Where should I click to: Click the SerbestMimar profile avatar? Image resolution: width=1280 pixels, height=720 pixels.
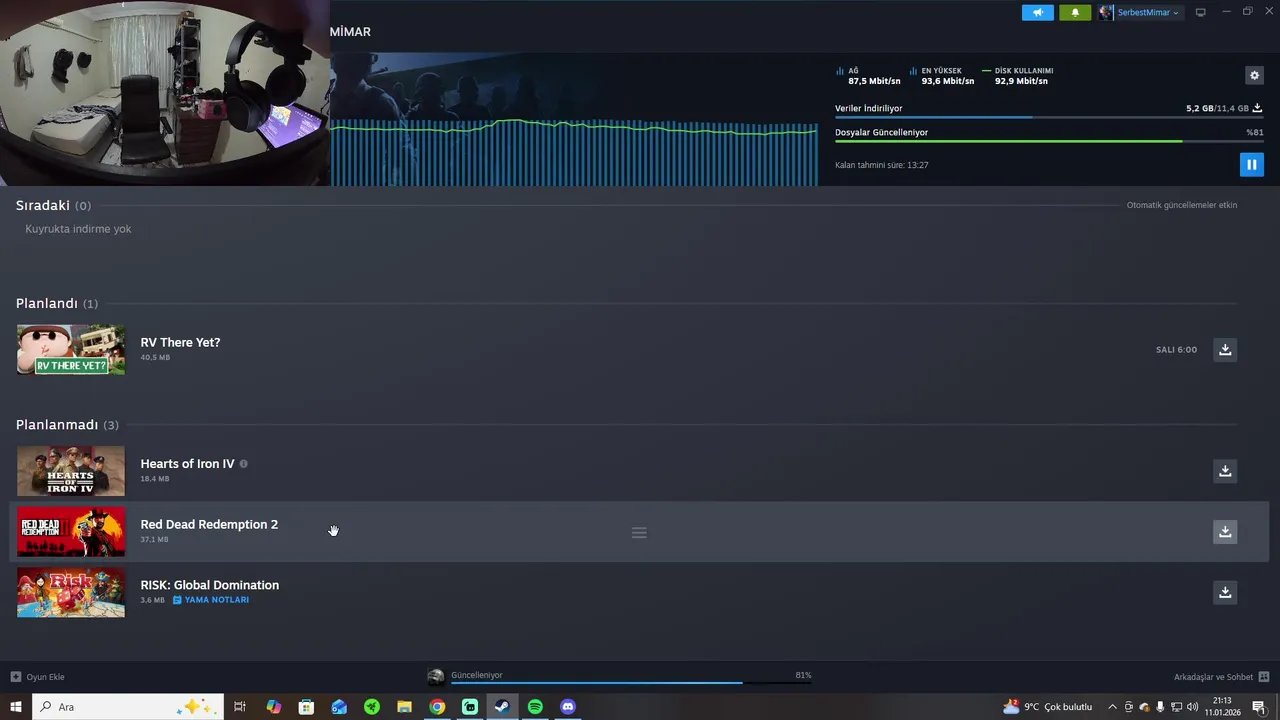1105,13
